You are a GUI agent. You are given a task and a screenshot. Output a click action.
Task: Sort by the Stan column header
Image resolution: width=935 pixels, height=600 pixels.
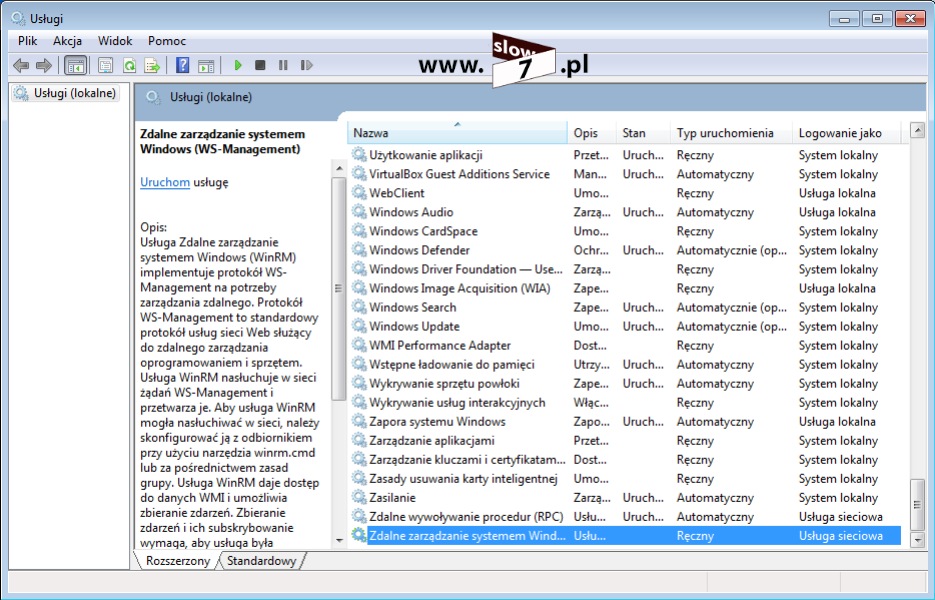coord(643,133)
